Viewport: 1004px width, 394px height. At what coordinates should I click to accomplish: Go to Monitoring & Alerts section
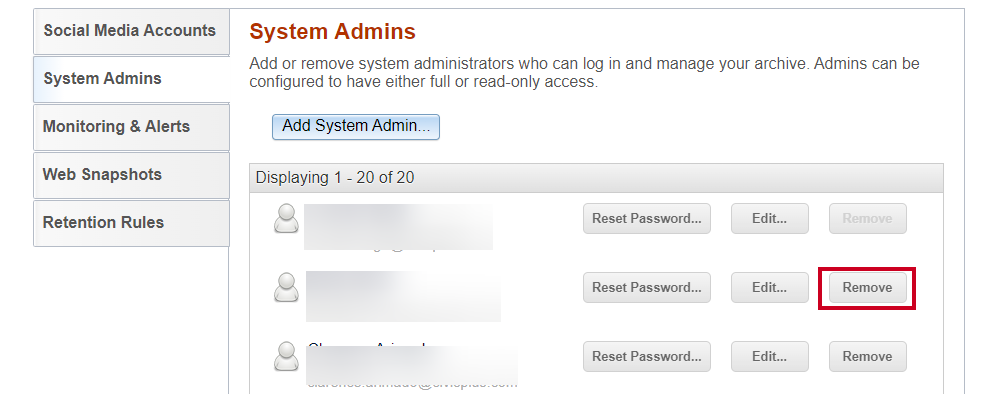pos(131,127)
